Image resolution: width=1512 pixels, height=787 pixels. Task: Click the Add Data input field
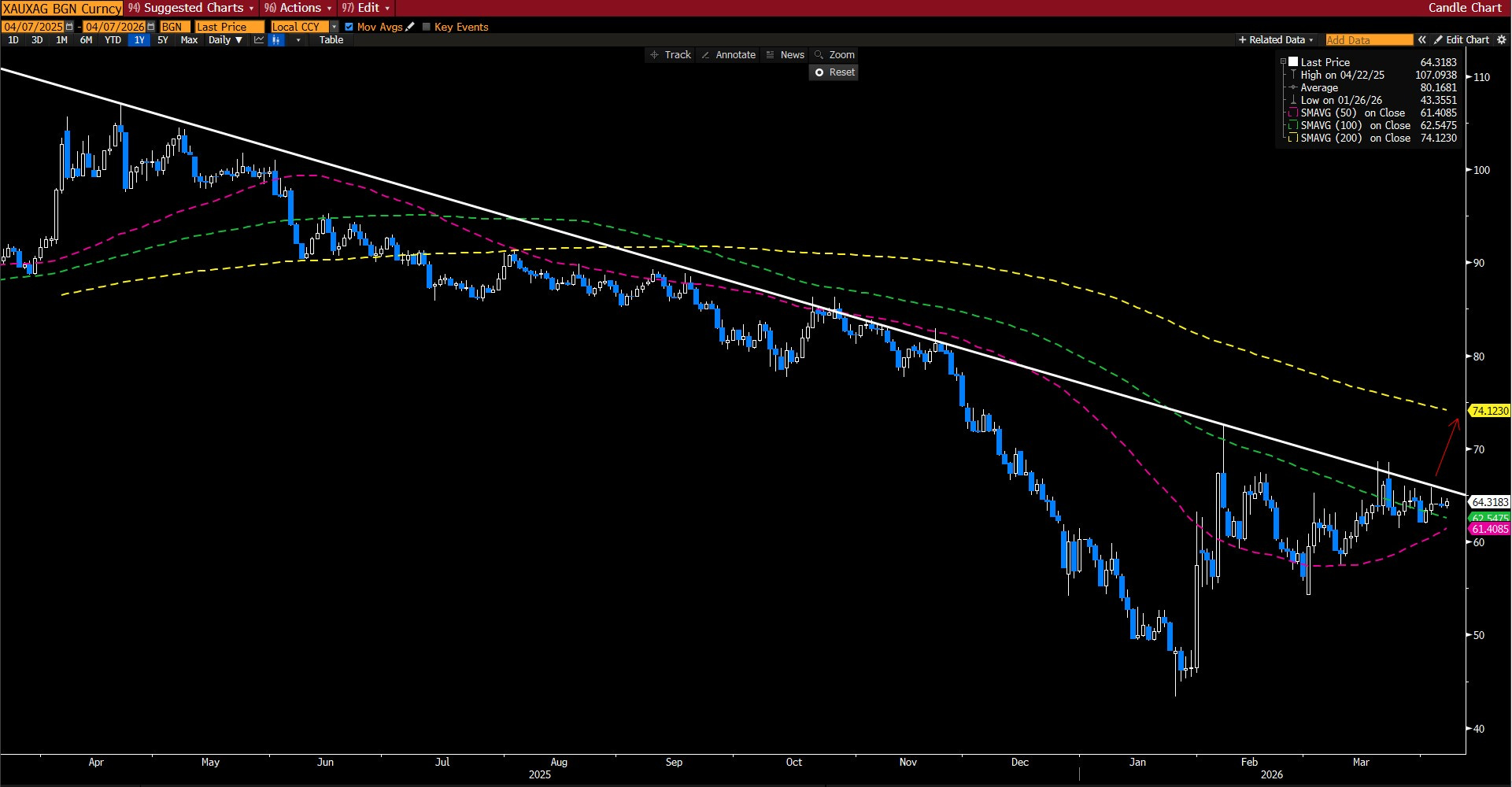point(1369,40)
